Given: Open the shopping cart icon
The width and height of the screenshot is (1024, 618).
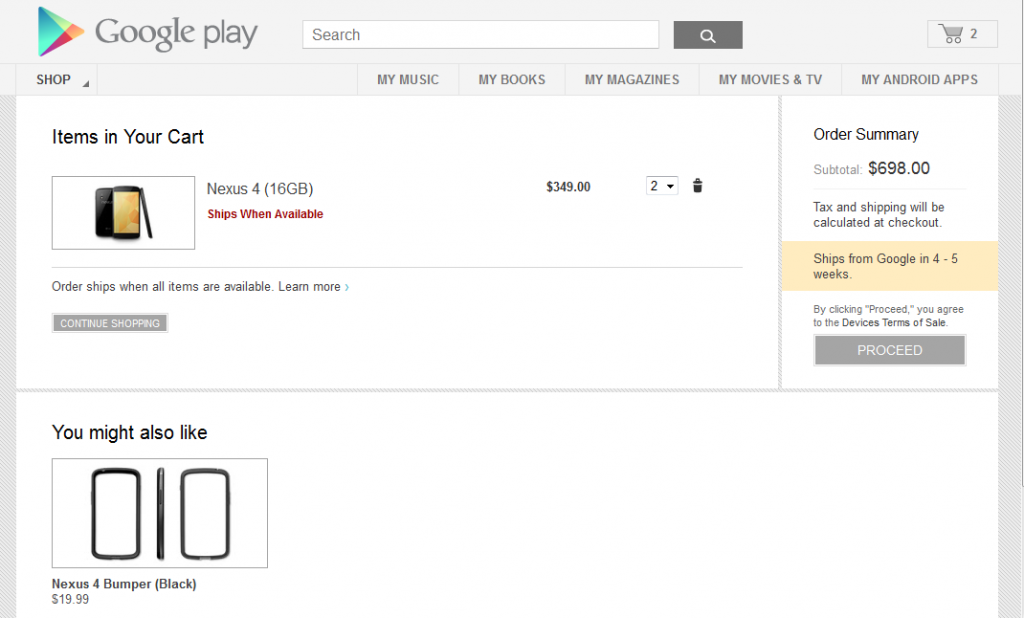Looking at the screenshot, I should pyautogui.click(x=962, y=34).
